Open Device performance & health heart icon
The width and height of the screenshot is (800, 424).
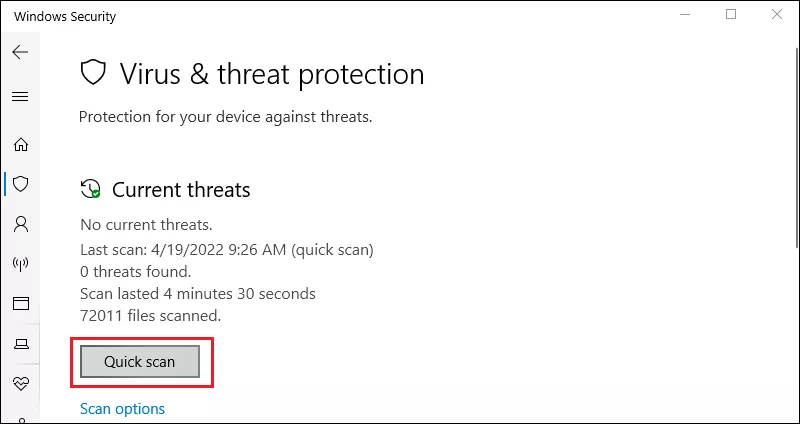click(20, 383)
